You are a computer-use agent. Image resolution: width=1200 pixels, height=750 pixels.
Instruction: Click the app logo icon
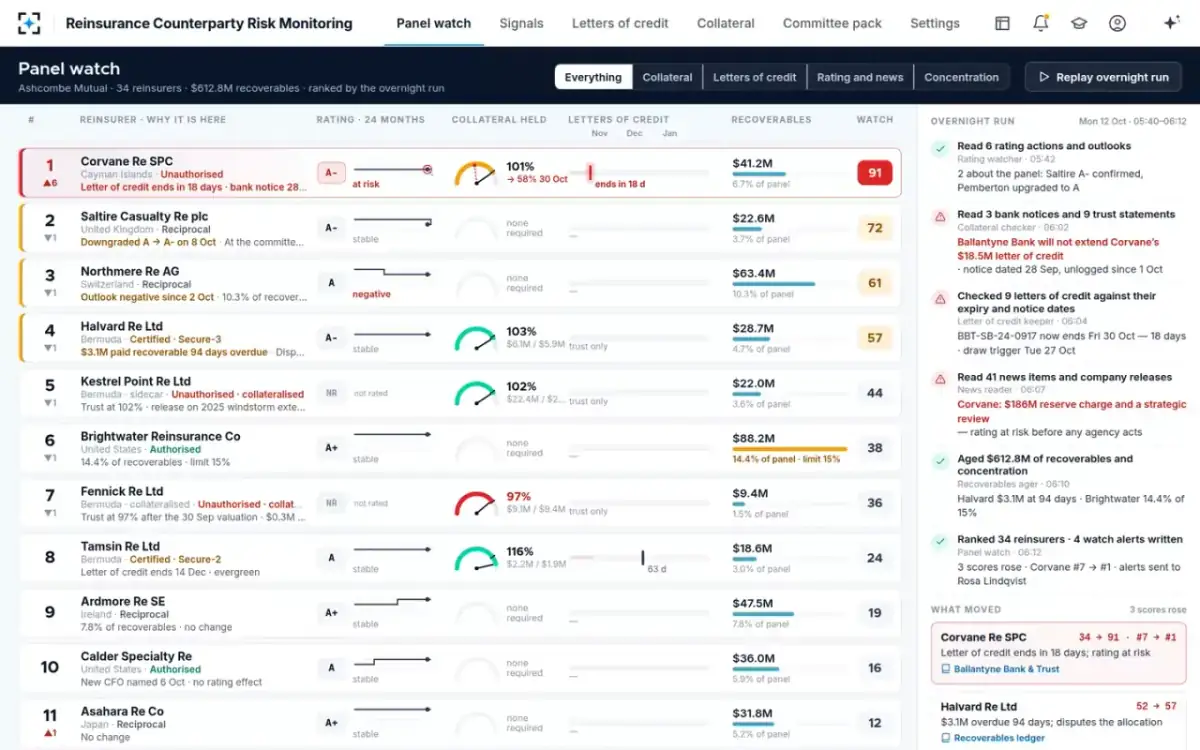click(x=30, y=23)
